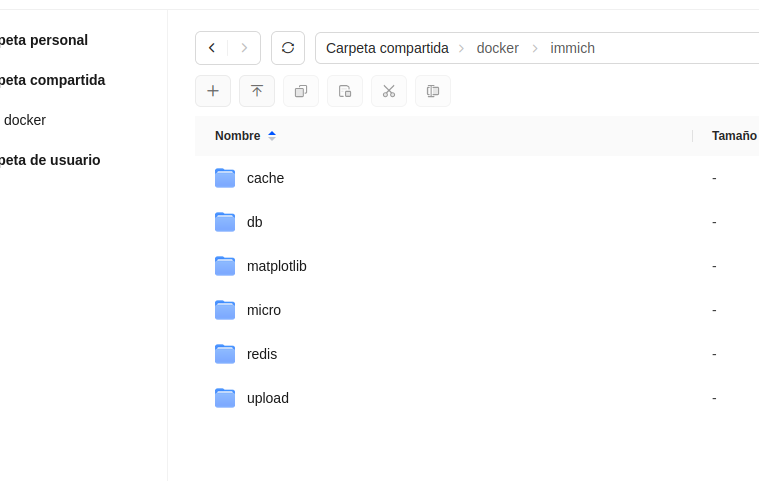Click the plus button to create new
The image size is (759, 481).
(213, 91)
